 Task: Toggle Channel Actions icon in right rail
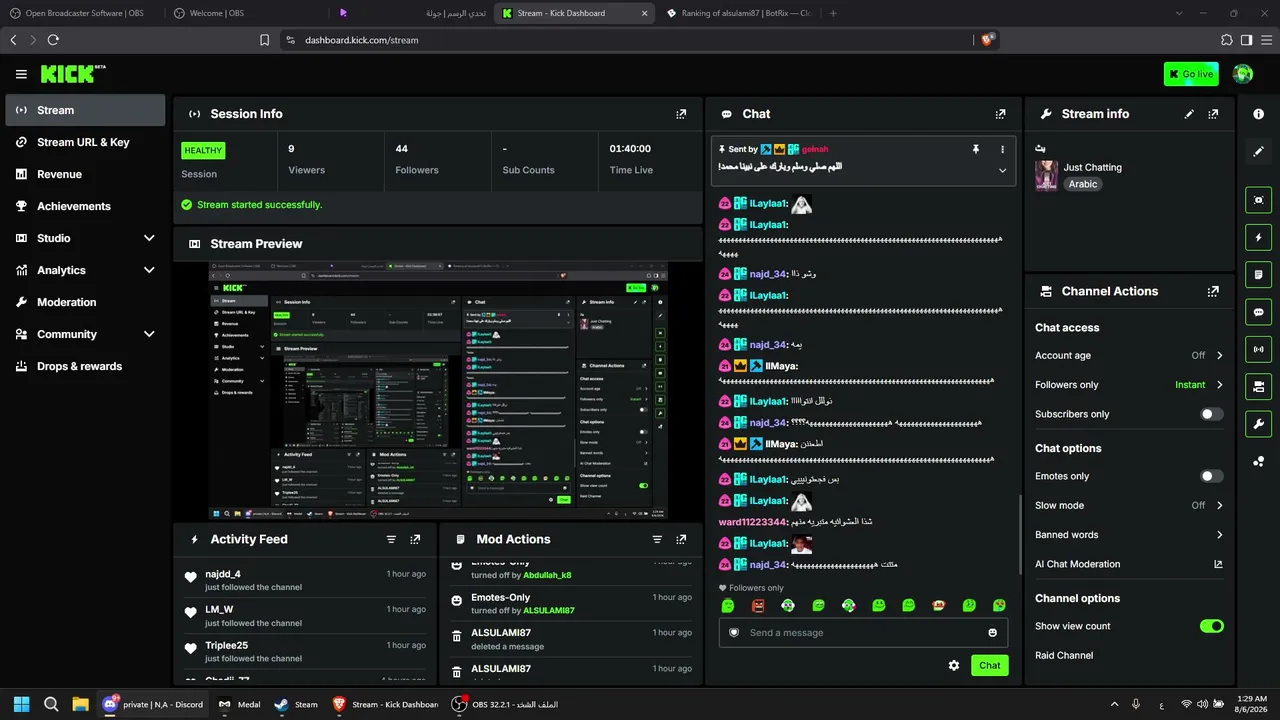click(1258, 386)
